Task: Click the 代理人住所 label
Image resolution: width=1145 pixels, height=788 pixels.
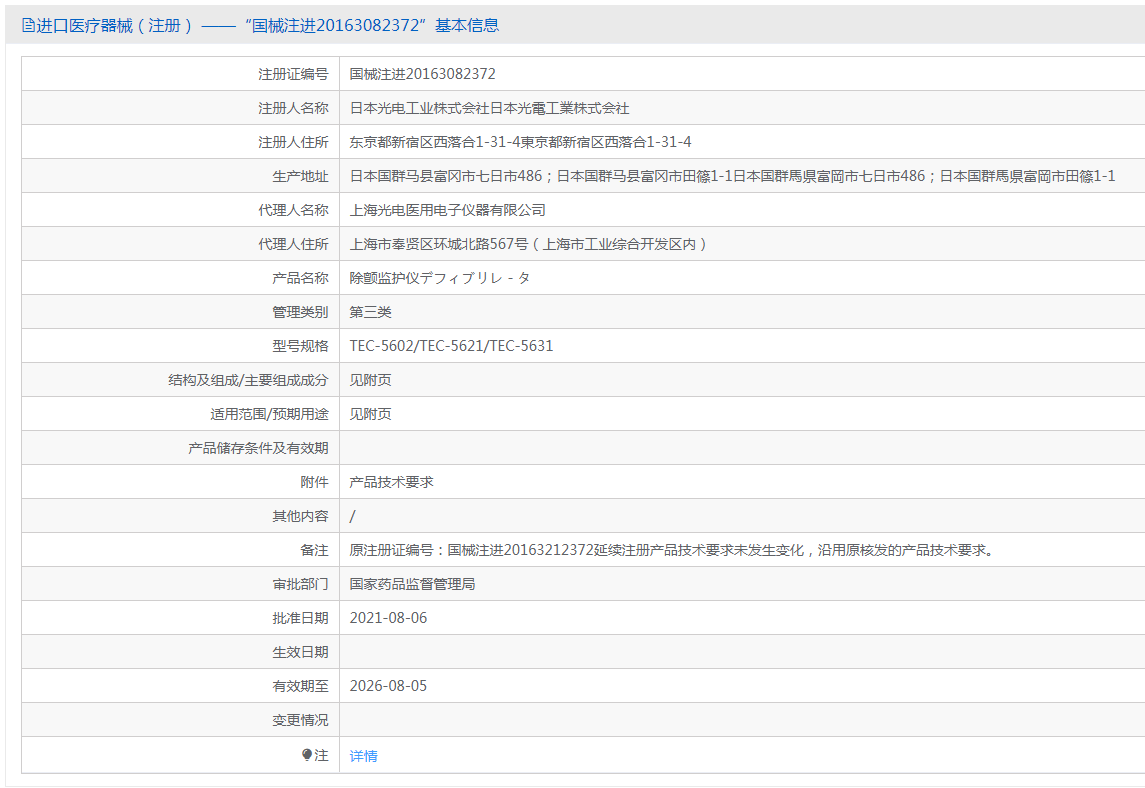Action: [293, 244]
